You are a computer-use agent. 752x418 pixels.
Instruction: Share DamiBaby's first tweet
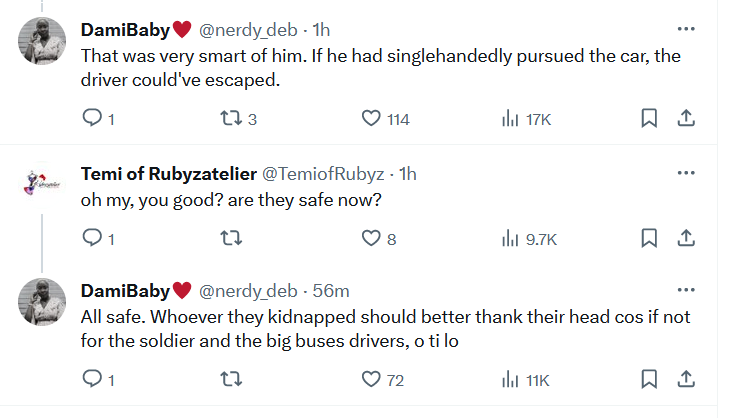[686, 119]
